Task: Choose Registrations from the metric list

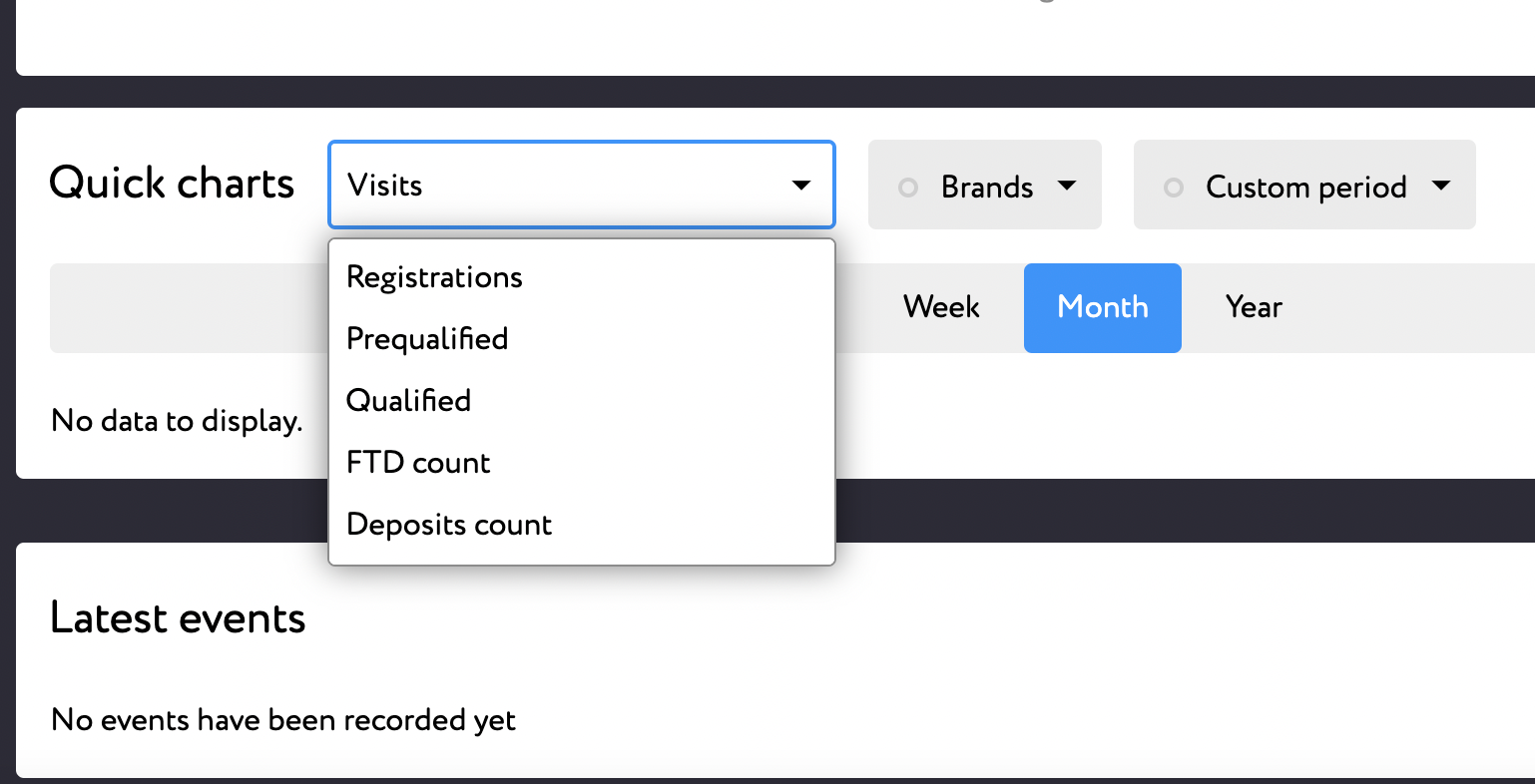Action: tap(434, 277)
